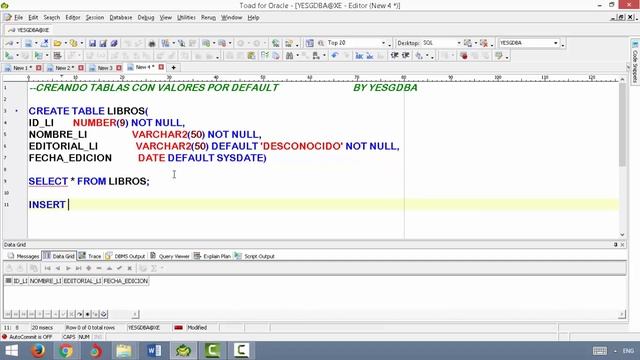Click the Save As toolbar icon
Image resolution: width=640 pixels, height=360 pixels.
coord(103,43)
